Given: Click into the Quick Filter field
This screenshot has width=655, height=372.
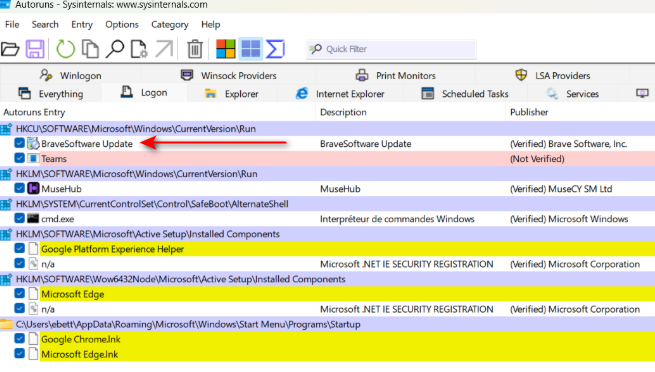Looking at the screenshot, I should (391, 49).
